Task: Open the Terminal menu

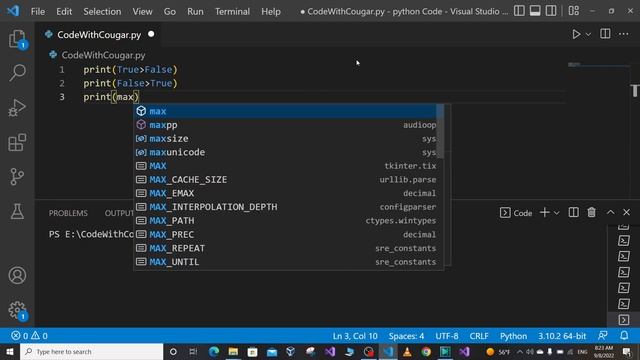Action: click(x=233, y=11)
